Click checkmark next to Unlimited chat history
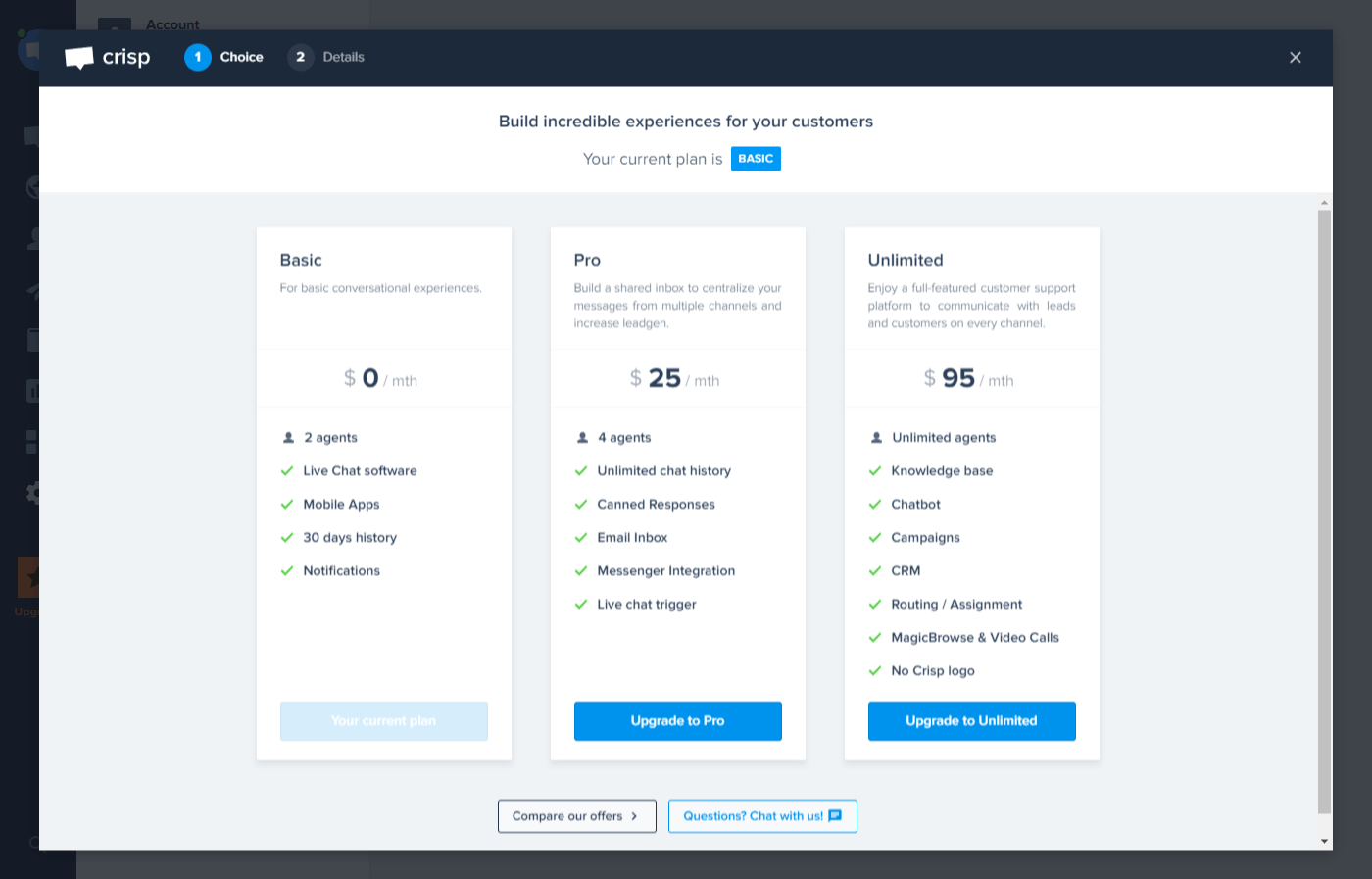1372x879 pixels. click(x=581, y=471)
